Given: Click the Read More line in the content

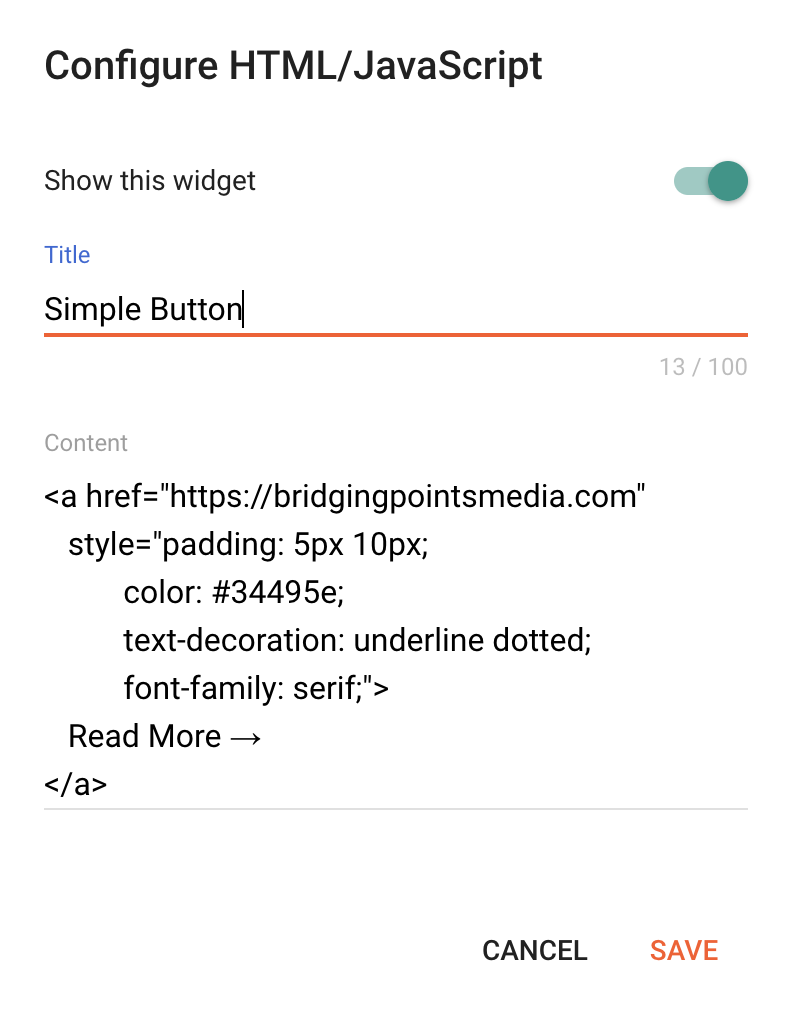Looking at the screenshot, I should pyautogui.click(x=163, y=736).
